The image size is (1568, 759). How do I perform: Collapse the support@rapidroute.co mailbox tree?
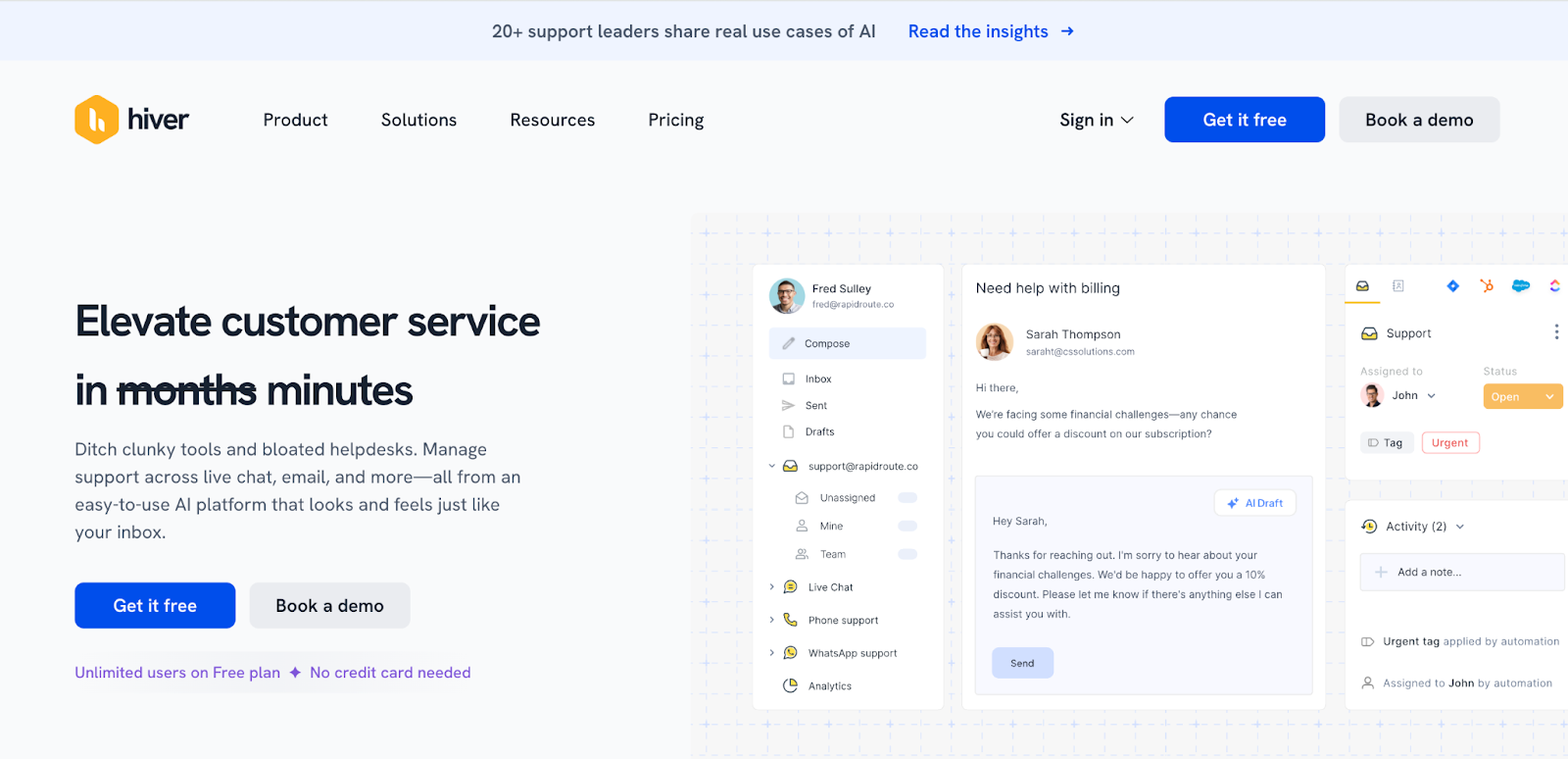click(x=771, y=466)
